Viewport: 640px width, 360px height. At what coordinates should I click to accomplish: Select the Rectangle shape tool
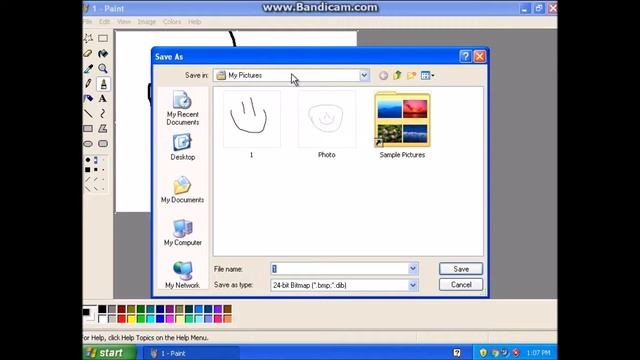(88, 129)
